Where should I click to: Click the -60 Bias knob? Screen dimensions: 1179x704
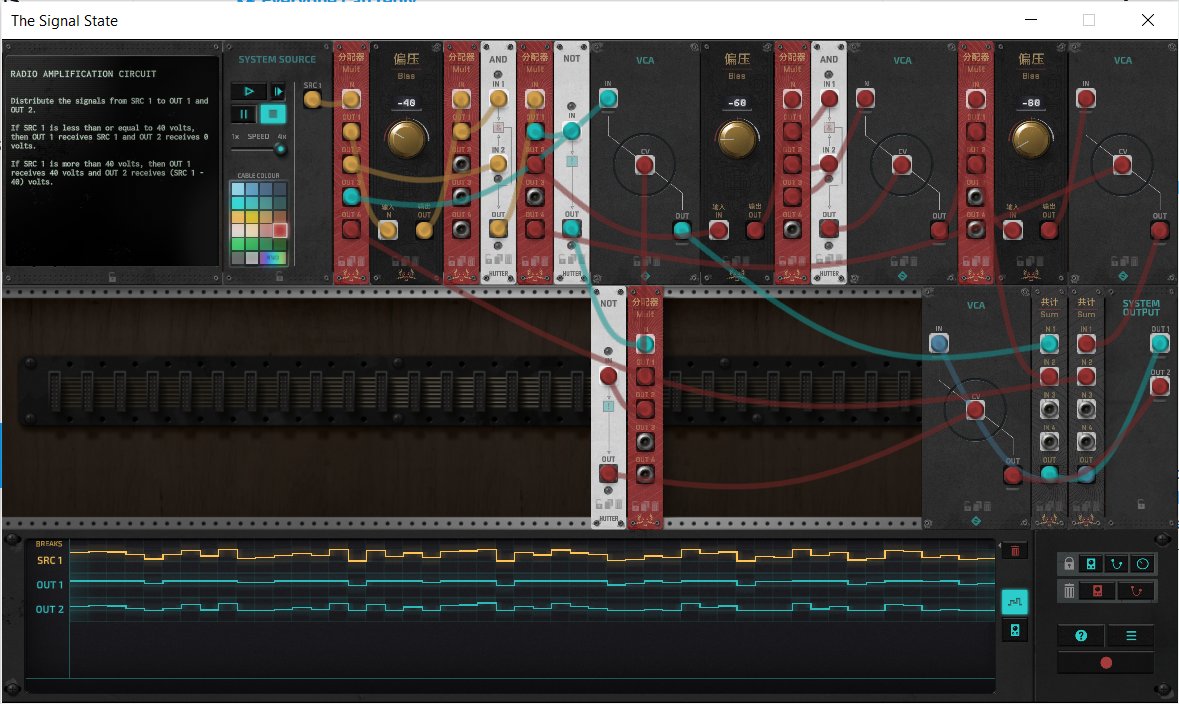[737, 138]
